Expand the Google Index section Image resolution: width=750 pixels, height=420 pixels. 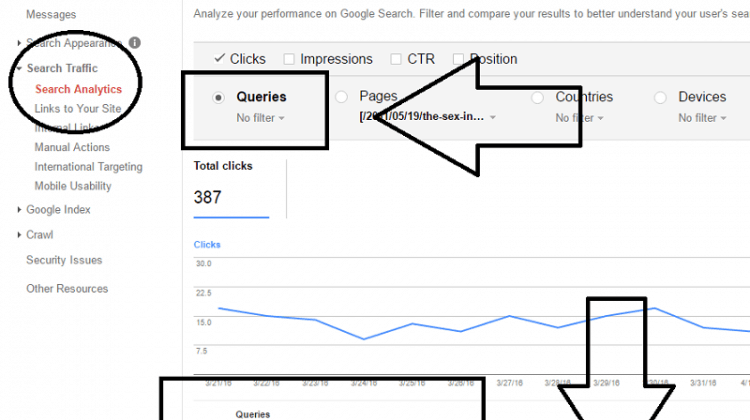pyautogui.click(x=19, y=210)
